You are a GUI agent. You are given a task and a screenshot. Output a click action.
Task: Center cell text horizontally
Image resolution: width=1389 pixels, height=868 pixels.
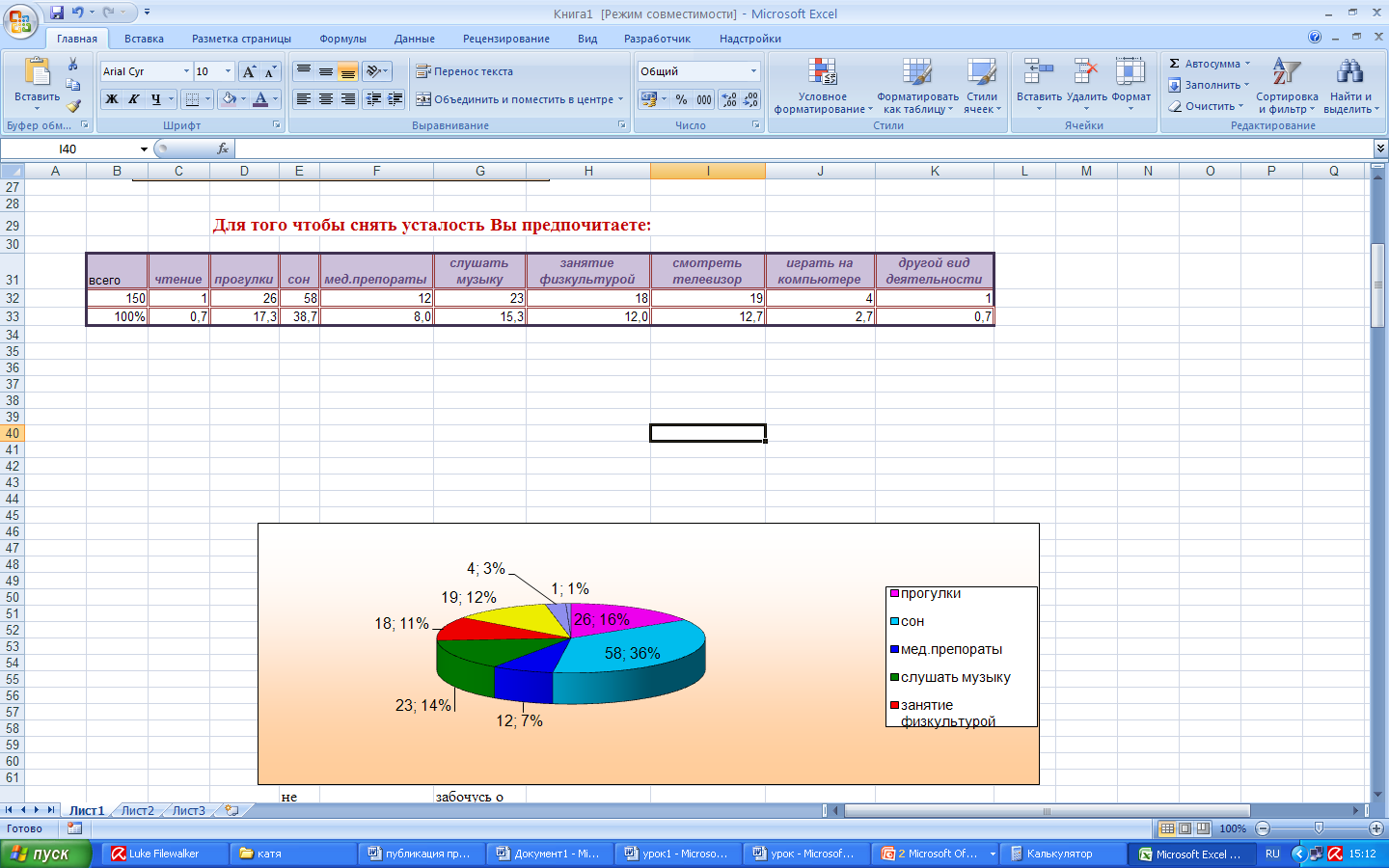pyautogui.click(x=326, y=99)
